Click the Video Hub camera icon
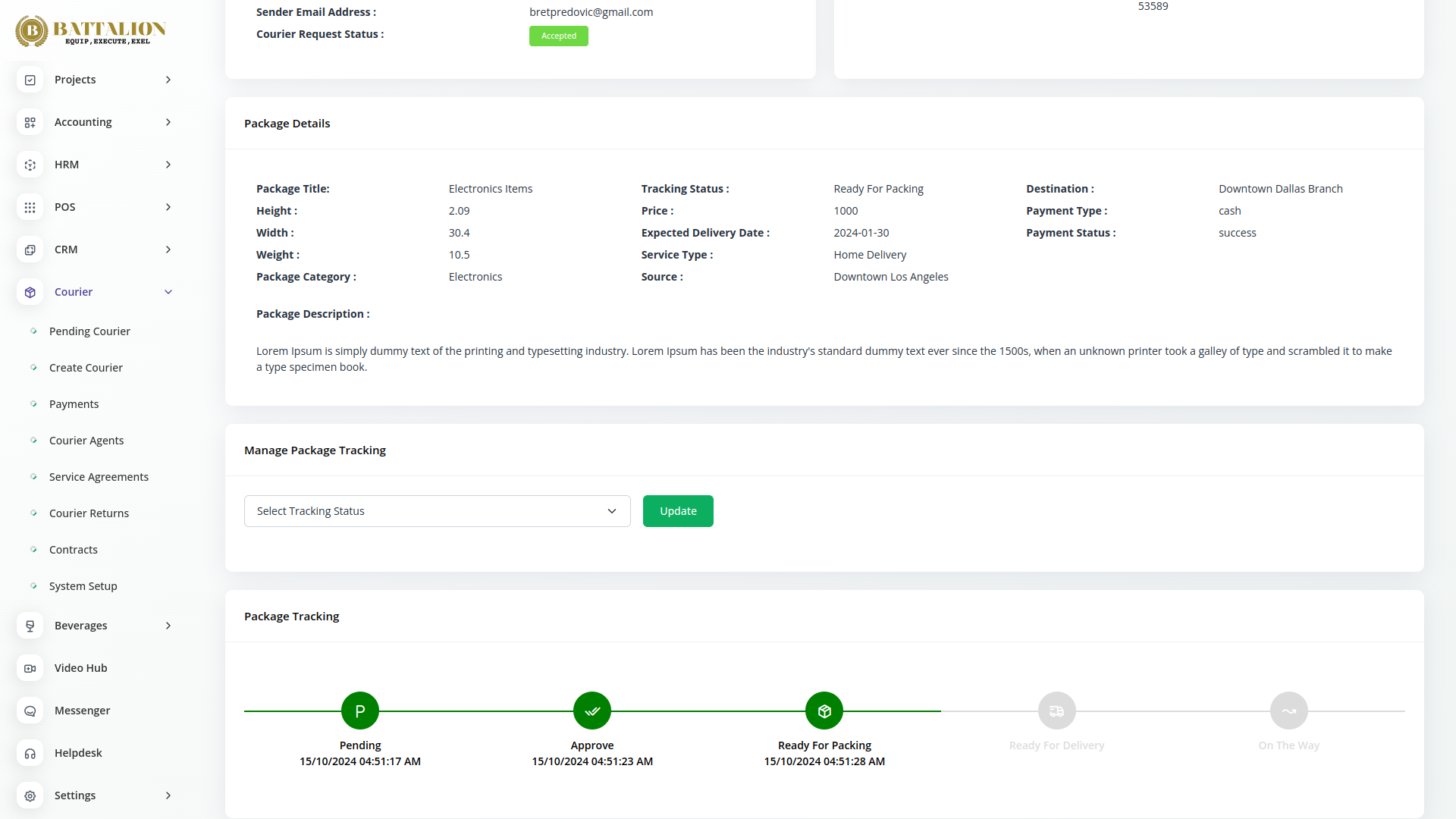This screenshot has height=819, width=1456. click(30, 668)
